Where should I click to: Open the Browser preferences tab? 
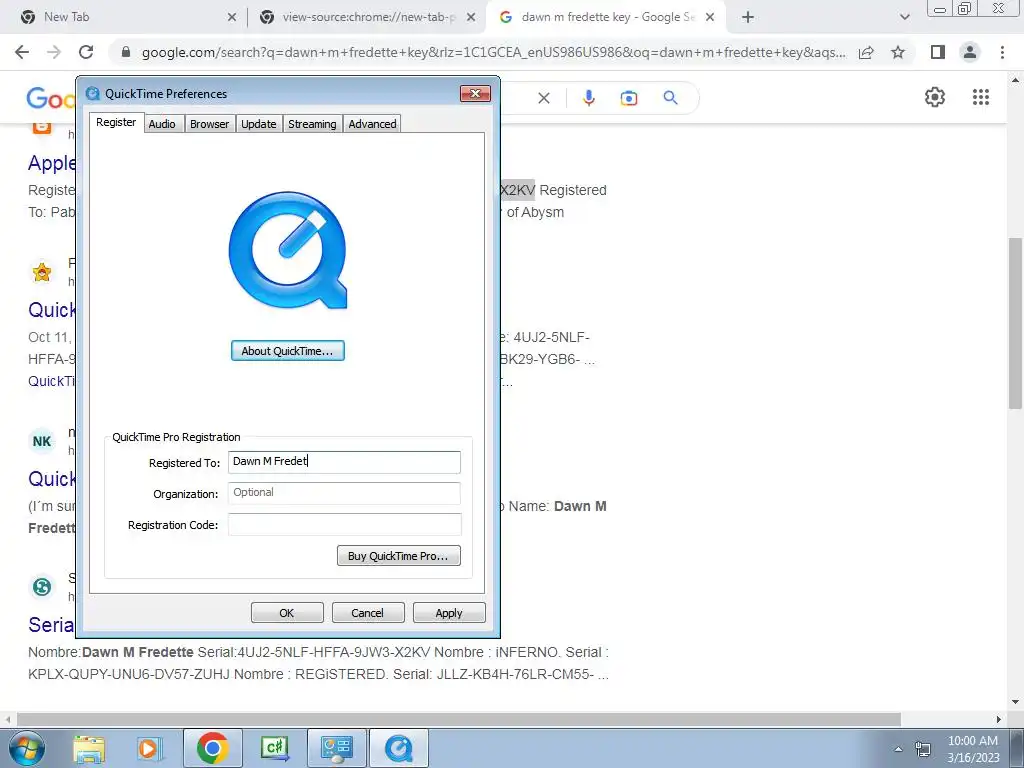tap(209, 123)
